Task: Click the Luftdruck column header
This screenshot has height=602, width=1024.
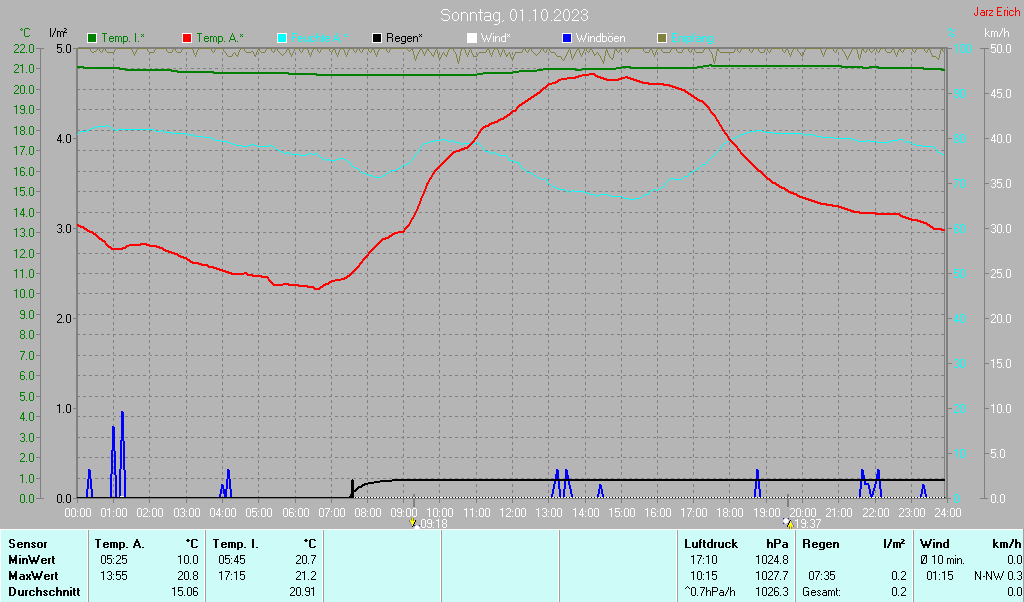Action: [711, 543]
